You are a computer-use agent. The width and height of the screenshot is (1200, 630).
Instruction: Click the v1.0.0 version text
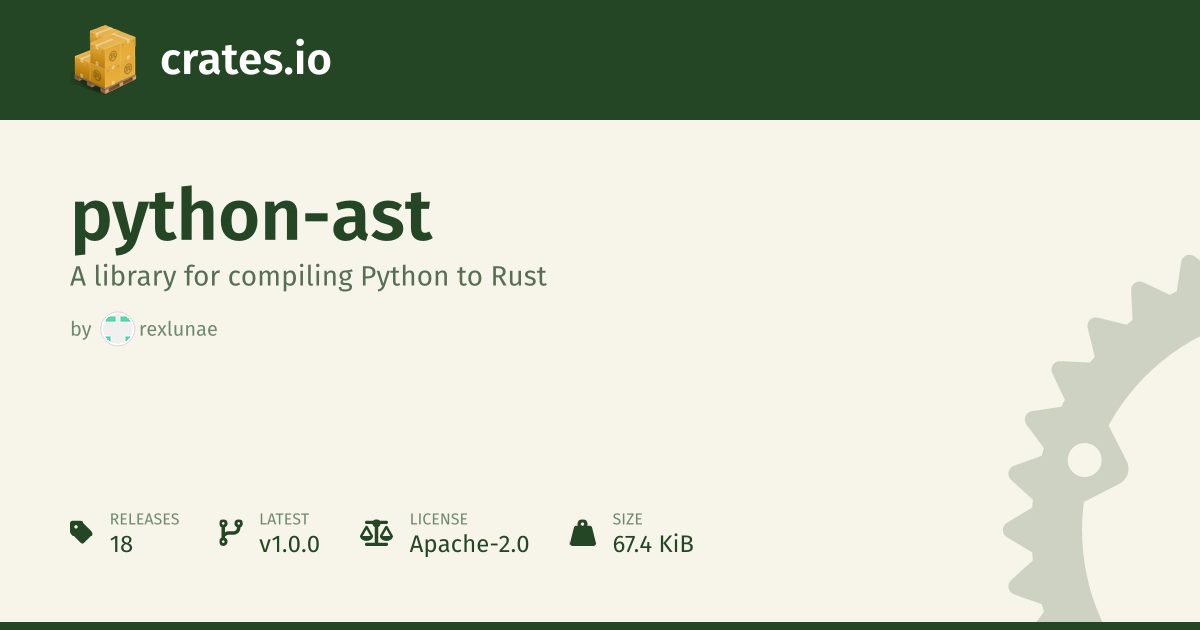(289, 545)
